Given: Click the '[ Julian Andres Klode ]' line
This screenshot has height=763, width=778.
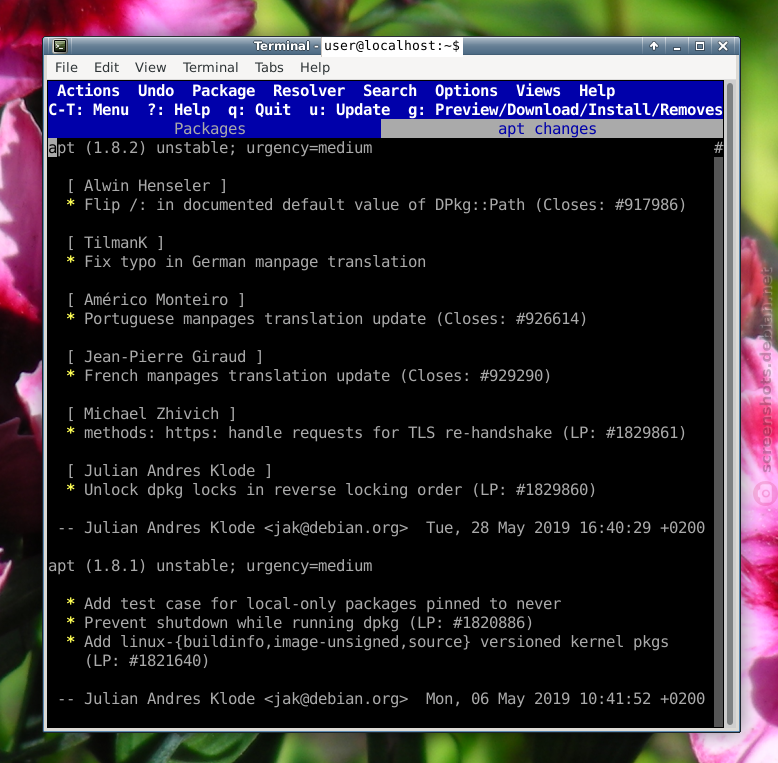Looking at the screenshot, I should pyautogui.click(x=169, y=471).
